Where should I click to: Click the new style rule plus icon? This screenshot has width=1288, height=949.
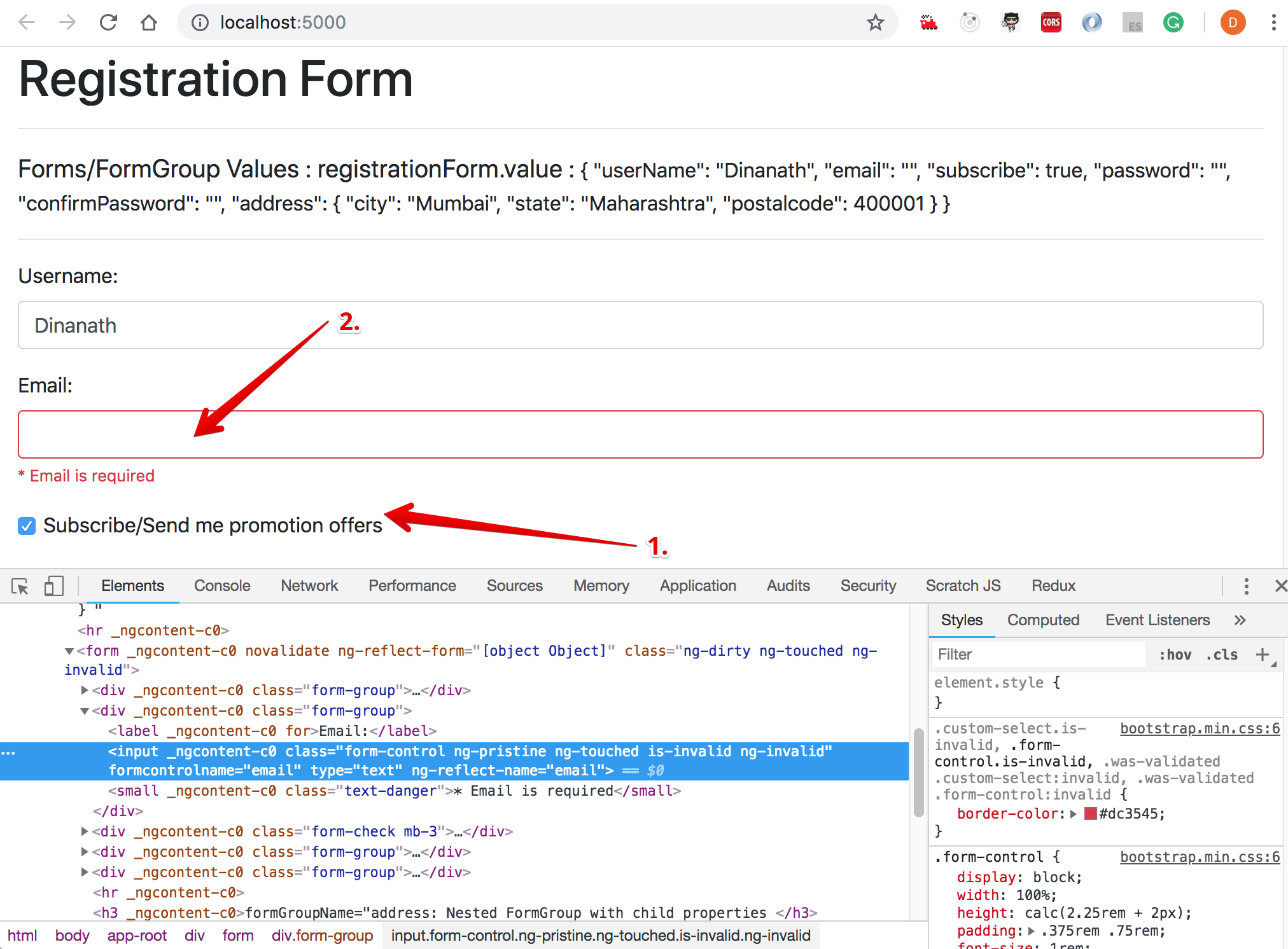(1263, 655)
